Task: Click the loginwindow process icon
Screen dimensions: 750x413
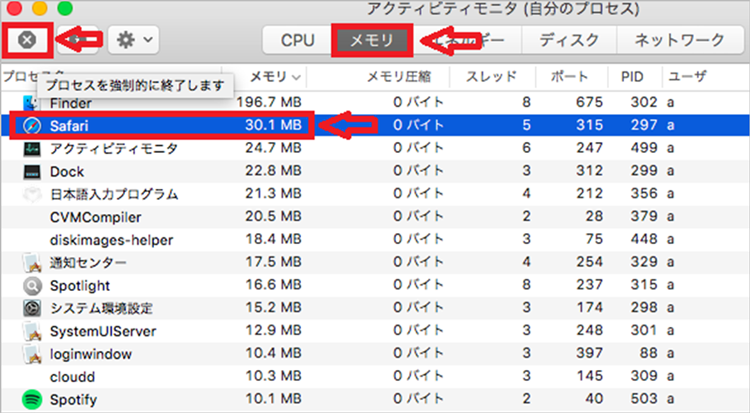Action: pos(32,354)
